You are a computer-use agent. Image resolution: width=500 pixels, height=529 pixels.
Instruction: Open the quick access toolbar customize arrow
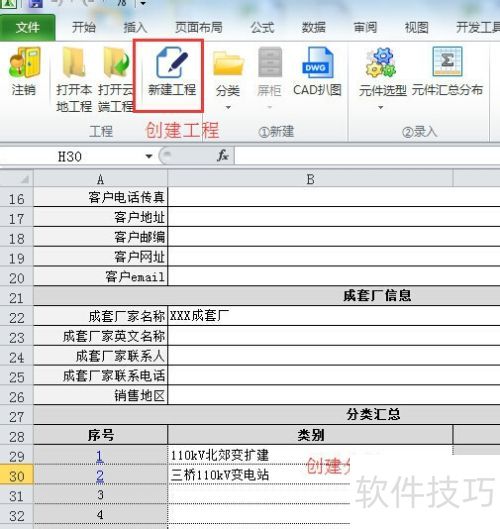(x=143, y=3)
